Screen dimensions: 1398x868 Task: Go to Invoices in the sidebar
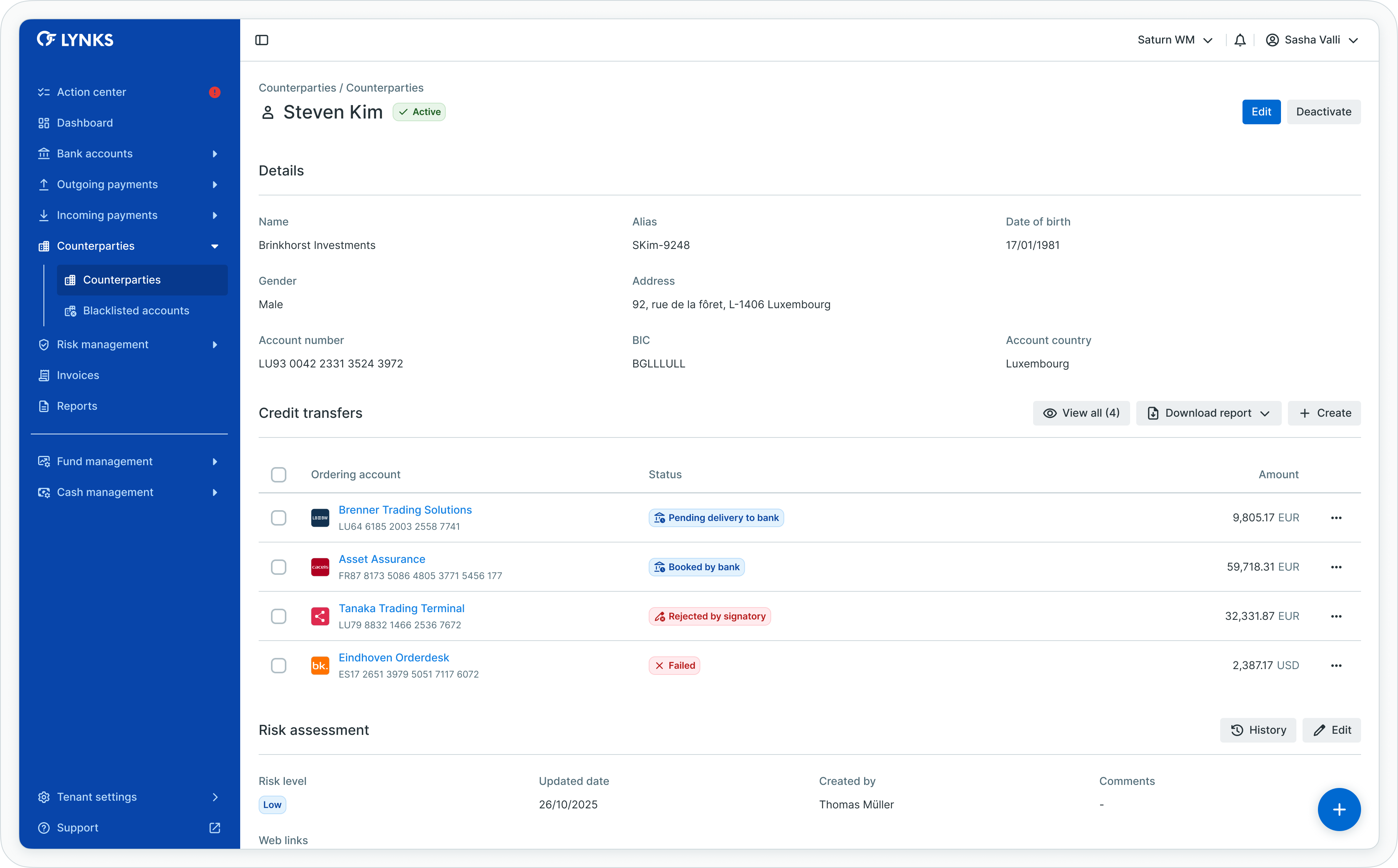(x=78, y=376)
